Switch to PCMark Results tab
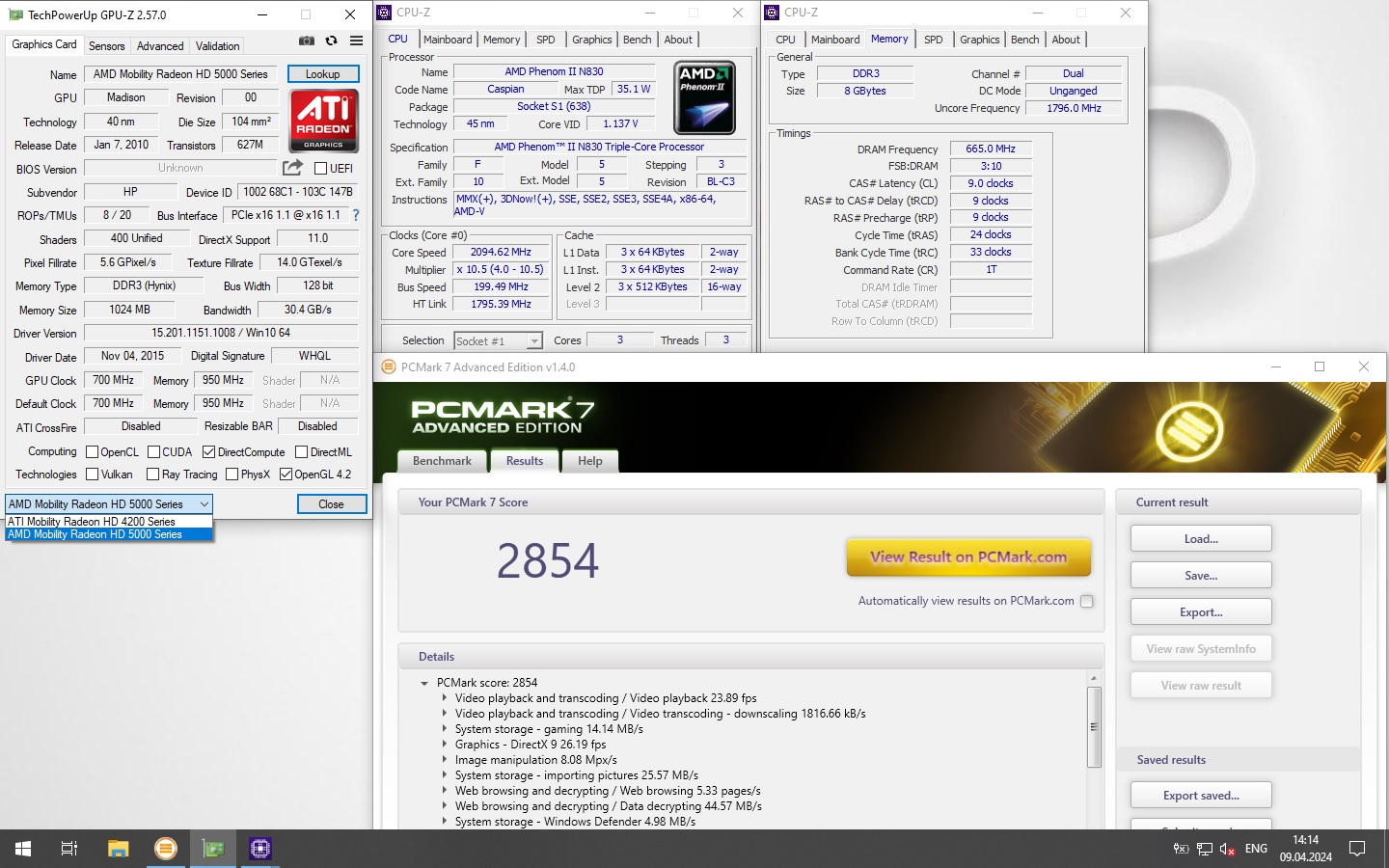The width and height of the screenshot is (1389, 868). 525,461
